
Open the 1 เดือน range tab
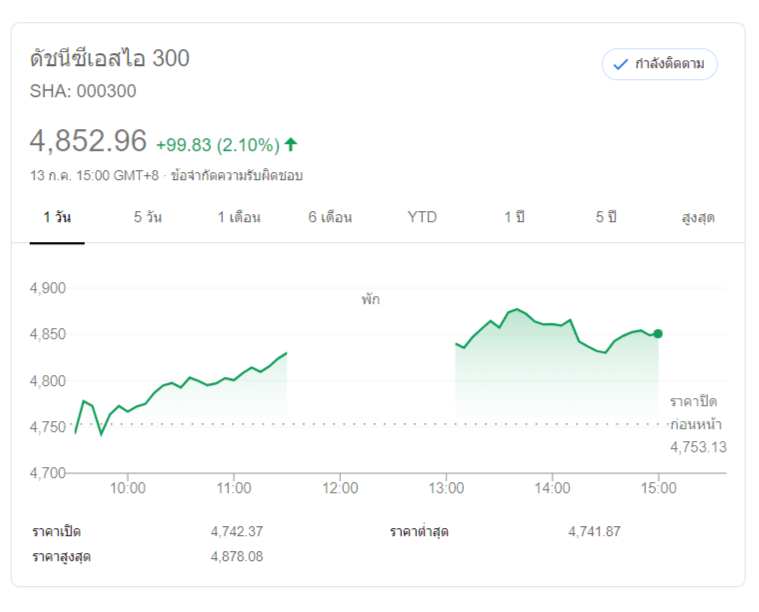click(239, 217)
